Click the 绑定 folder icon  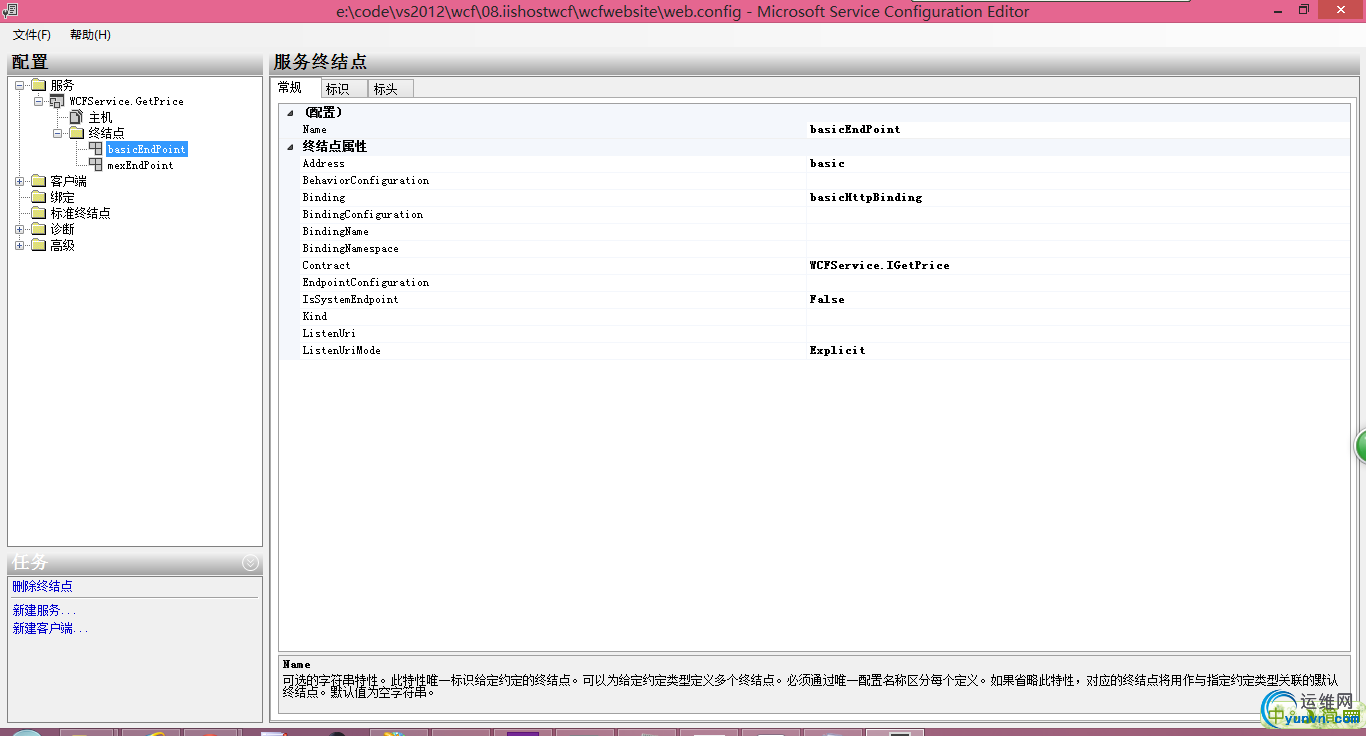[x=39, y=197]
